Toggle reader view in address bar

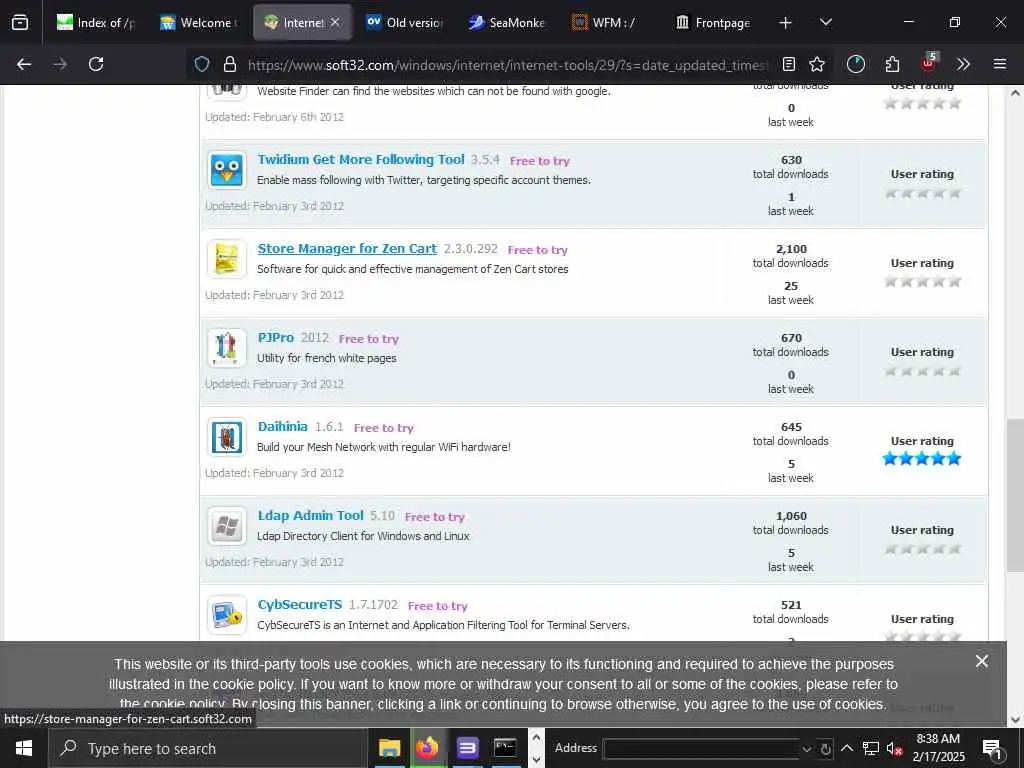789,64
